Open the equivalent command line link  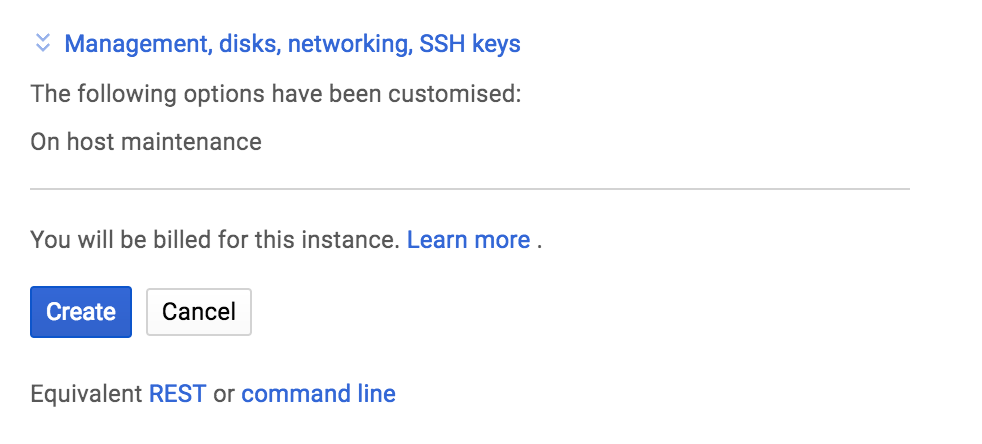(x=318, y=394)
